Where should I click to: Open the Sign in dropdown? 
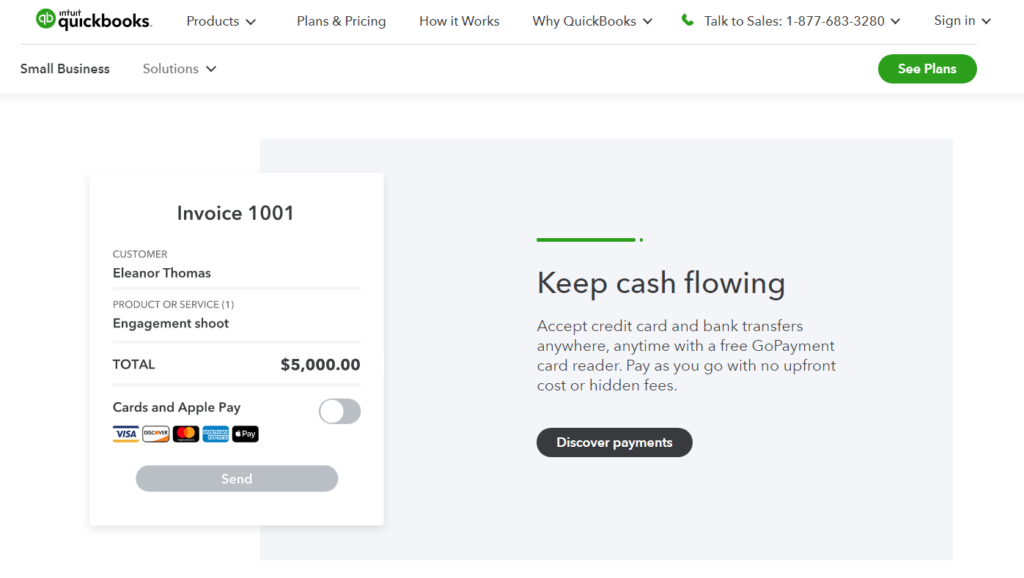(x=963, y=21)
